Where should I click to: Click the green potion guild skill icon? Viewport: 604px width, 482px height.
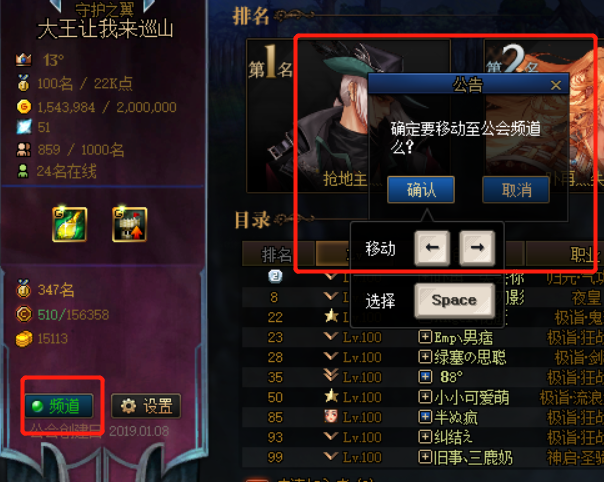(x=70, y=225)
